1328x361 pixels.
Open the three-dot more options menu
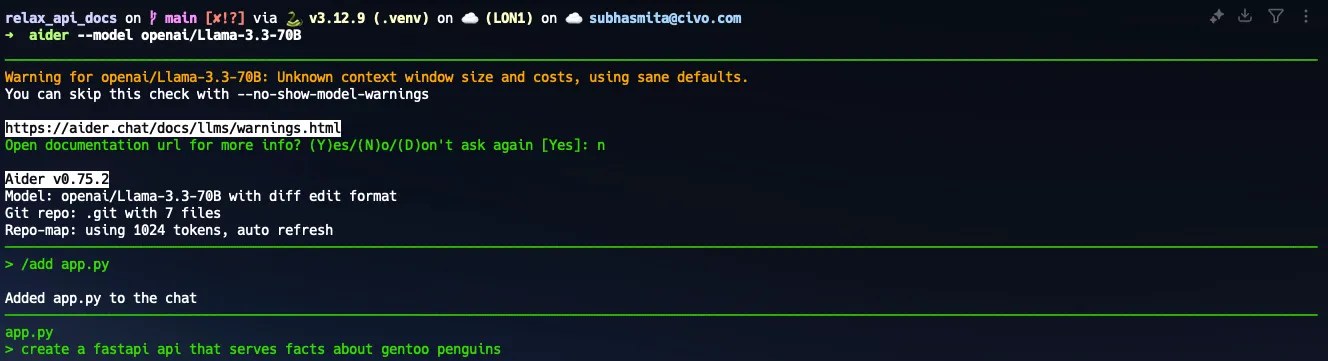tap(1305, 16)
